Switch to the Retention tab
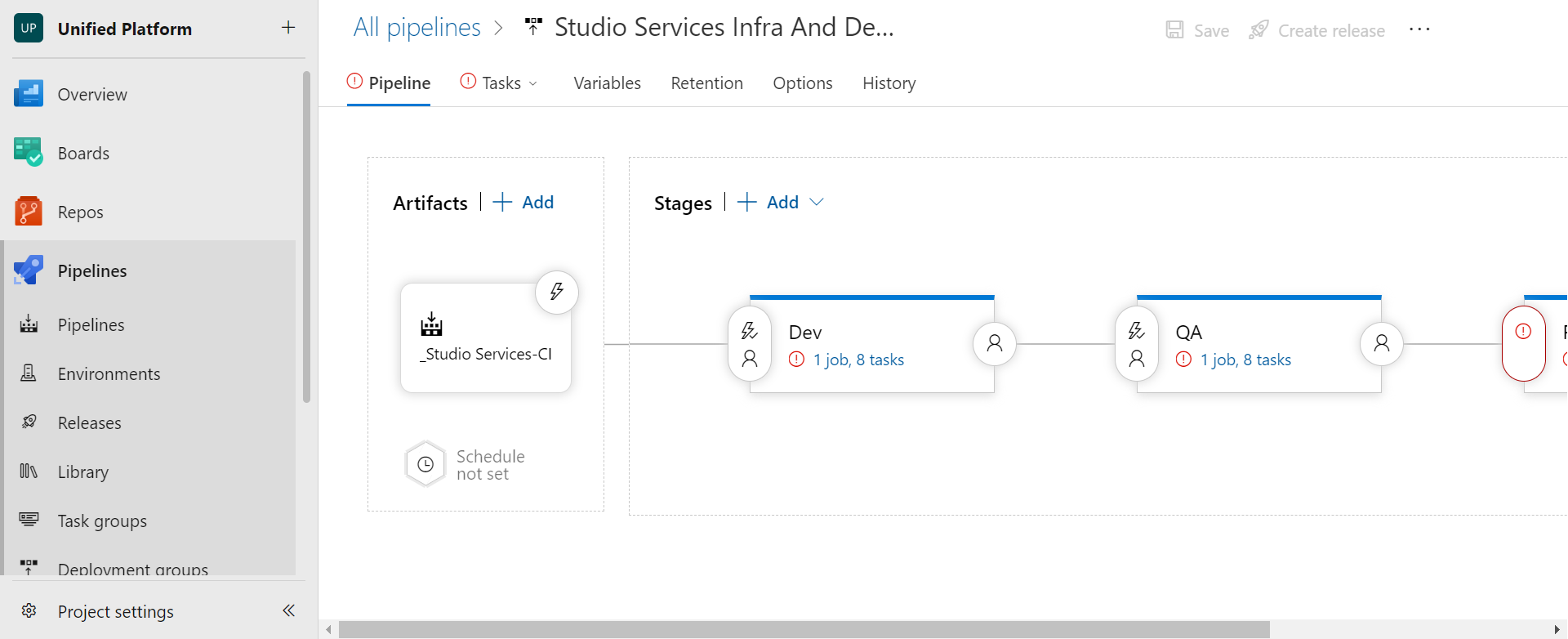 (x=707, y=83)
